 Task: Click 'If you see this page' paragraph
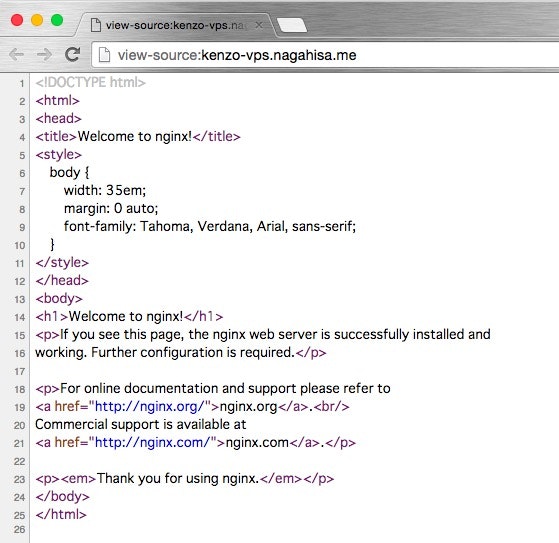(263, 335)
